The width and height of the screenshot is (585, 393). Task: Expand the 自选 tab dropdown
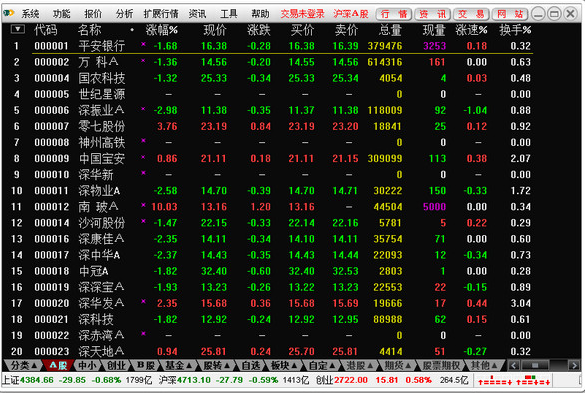click(251, 365)
